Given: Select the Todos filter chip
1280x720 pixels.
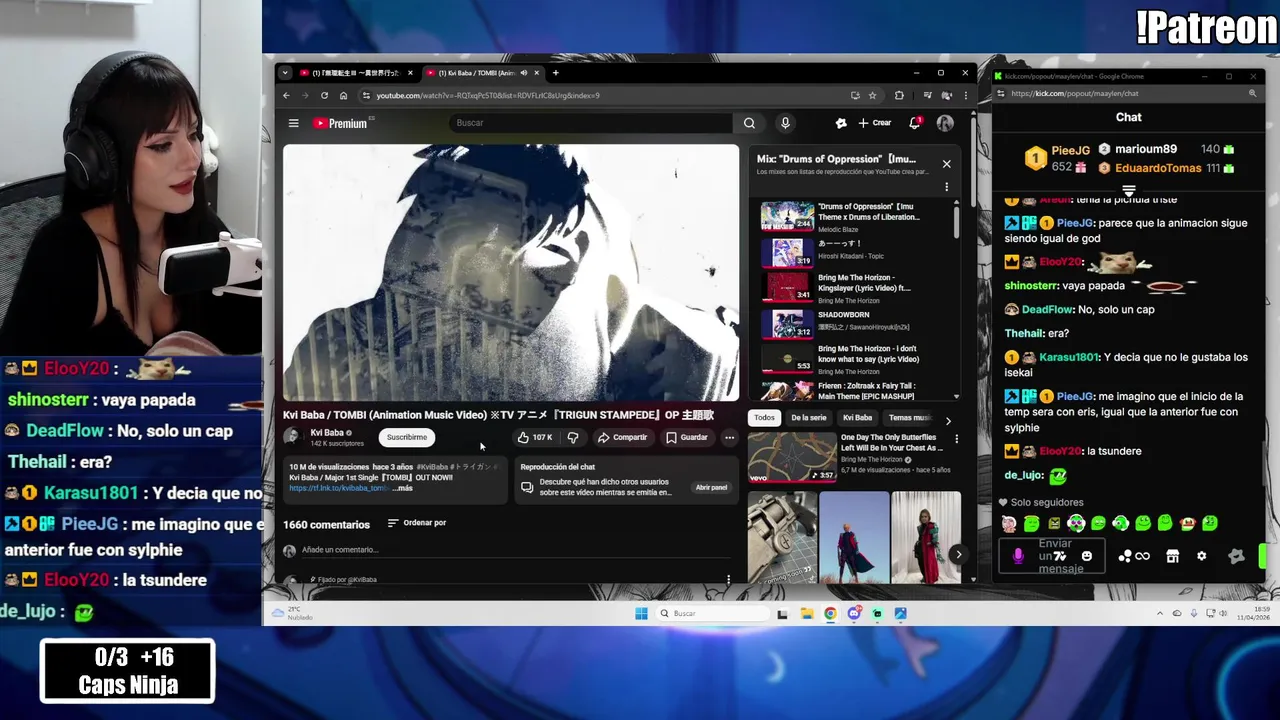Looking at the screenshot, I should [764, 417].
